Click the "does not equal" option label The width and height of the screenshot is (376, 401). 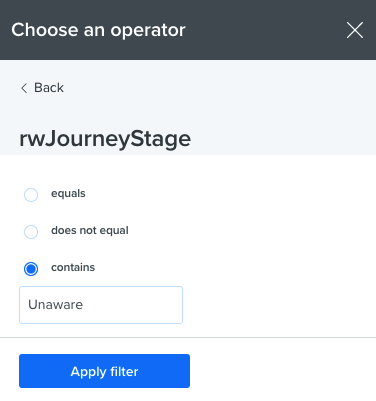pos(90,230)
